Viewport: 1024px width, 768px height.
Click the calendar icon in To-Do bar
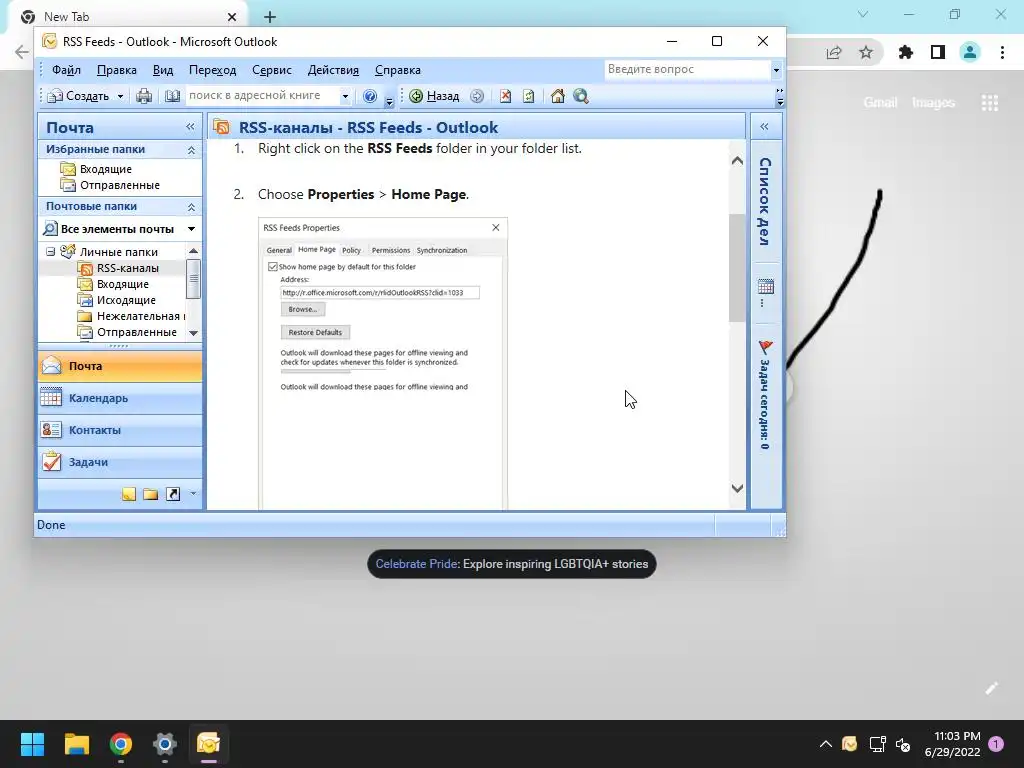pos(766,287)
